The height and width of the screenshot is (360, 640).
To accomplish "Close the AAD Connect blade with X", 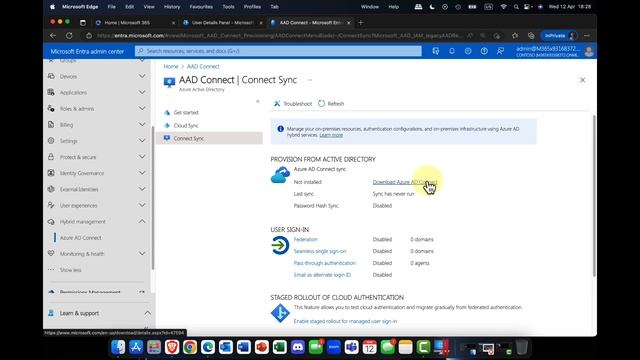I will [x=582, y=80].
